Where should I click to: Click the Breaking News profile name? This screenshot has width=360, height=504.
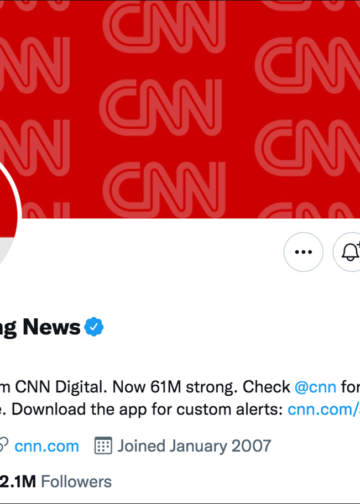40,327
